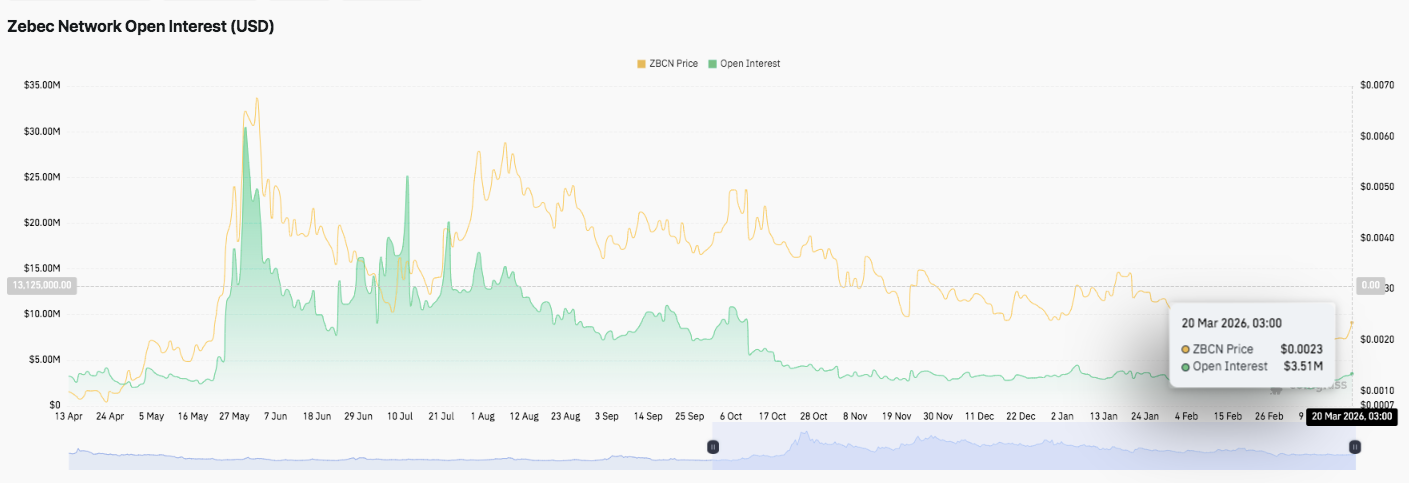Click the 13,125,000.00 crosshair value label
Viewport: 1409px width, 483px height.
(41, 286)
